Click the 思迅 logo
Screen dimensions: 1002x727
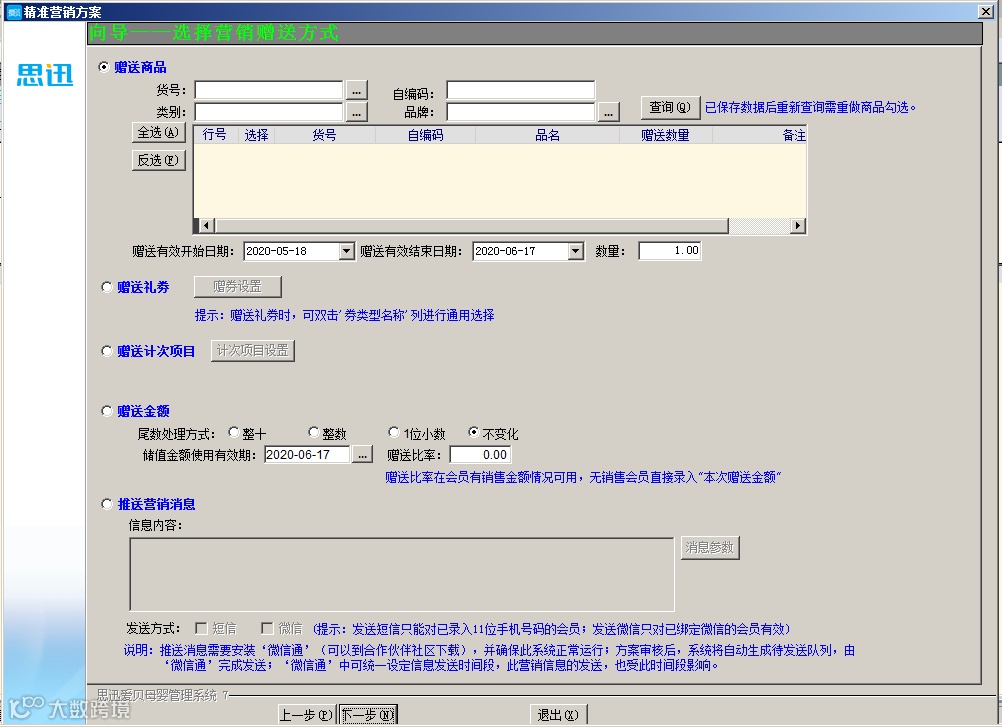(x=45, y=75)
